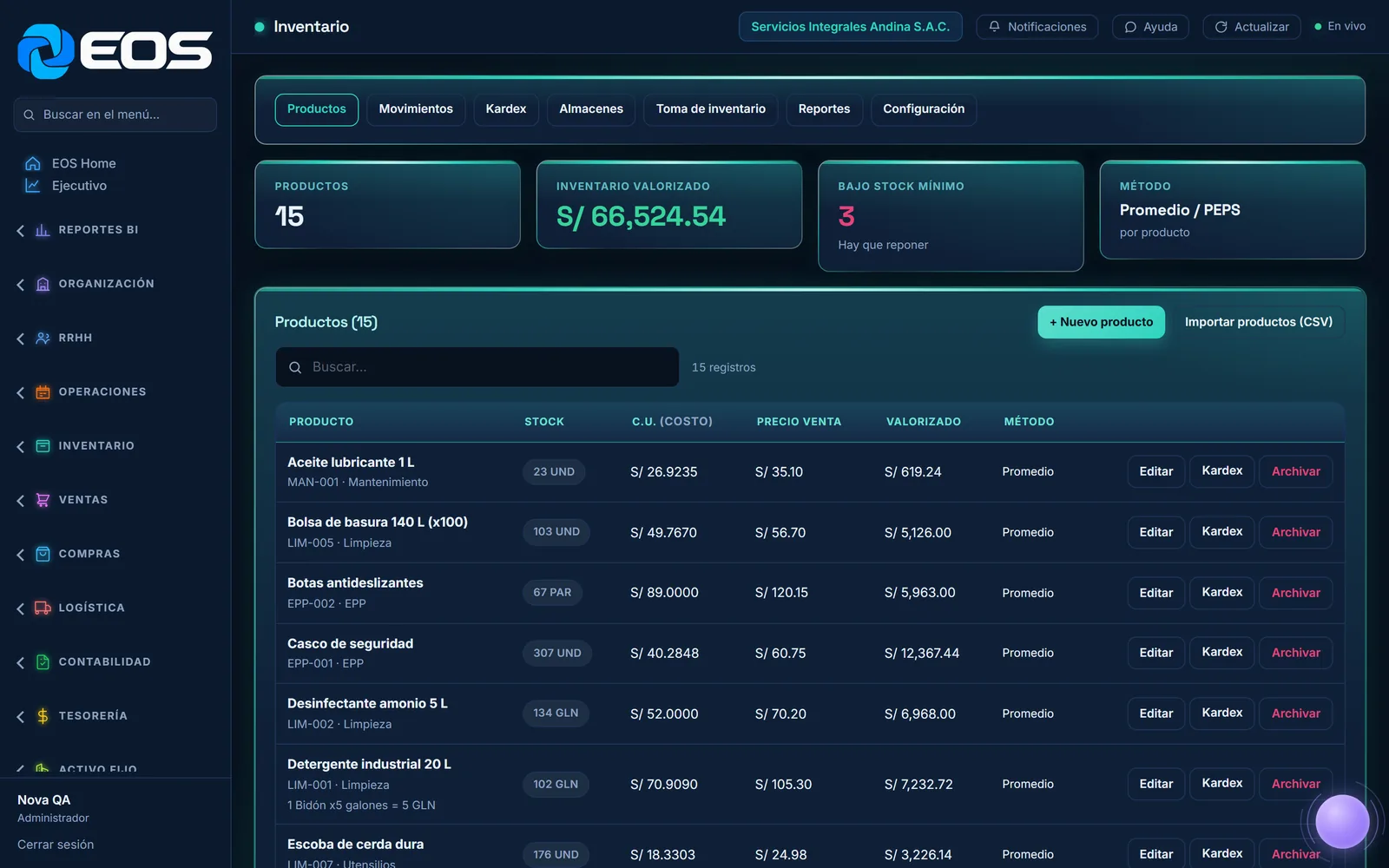
Task: Focus the Buscar en el menú field
Action: click(x=115, y=115)
